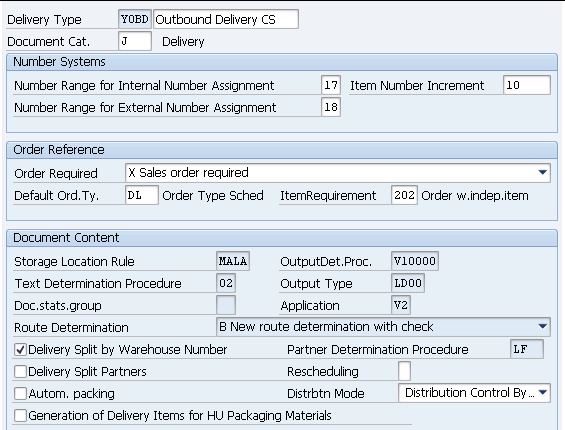Click the Internal Number Assignment range field
The image size is (565, 430).
click(331, 85)
